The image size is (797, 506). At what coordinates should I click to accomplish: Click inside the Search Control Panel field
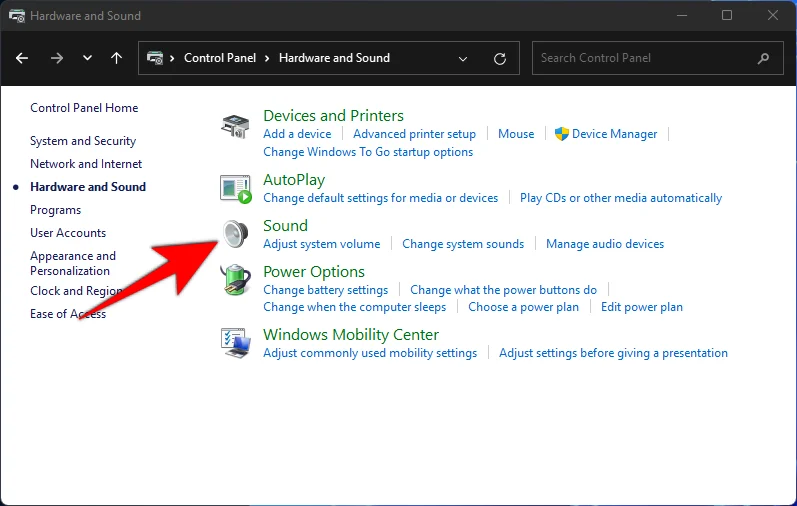645,58
